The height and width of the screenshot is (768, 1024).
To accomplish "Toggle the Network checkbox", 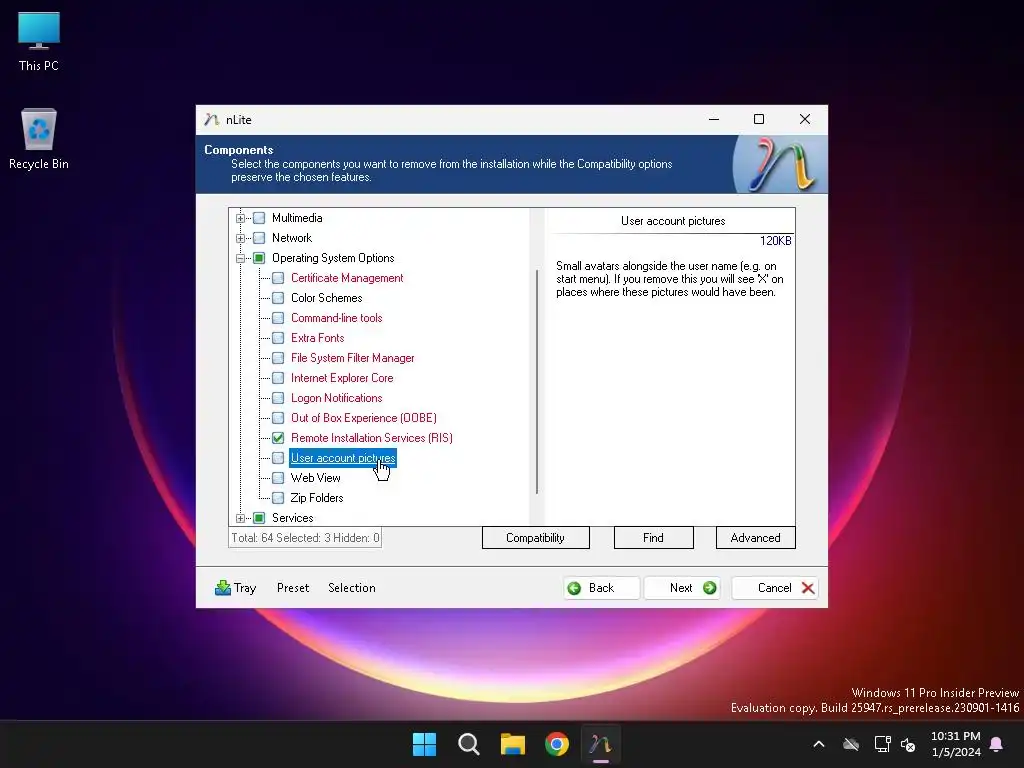I will click(x=259, y=238).
